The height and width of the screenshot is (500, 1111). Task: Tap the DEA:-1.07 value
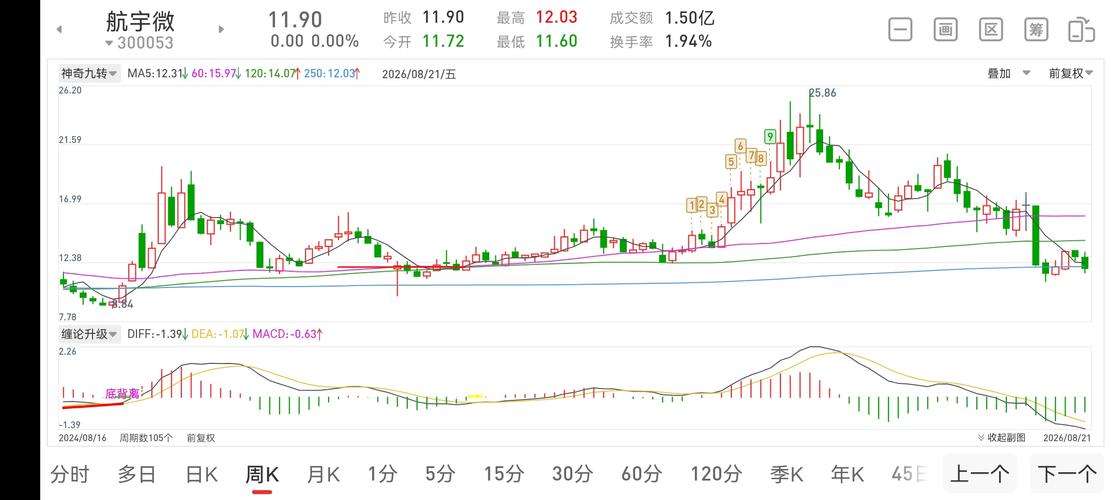coord(219,334)
